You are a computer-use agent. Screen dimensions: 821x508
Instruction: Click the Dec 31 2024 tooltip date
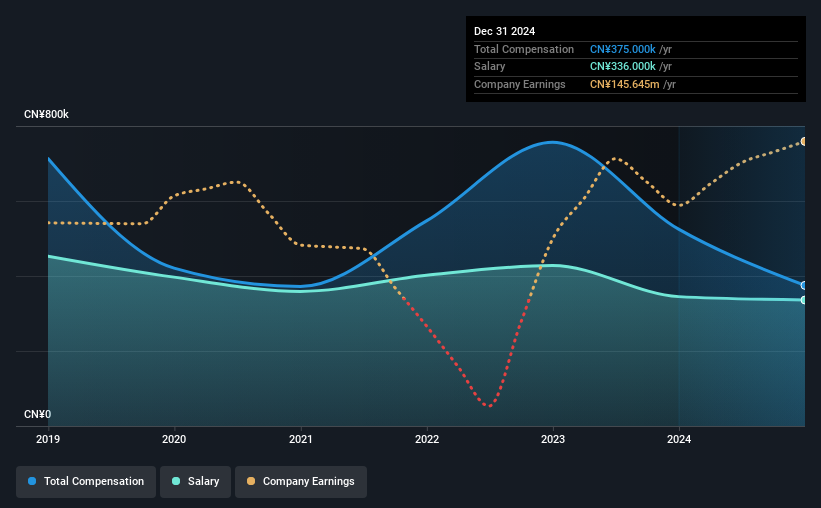(504, 31)
